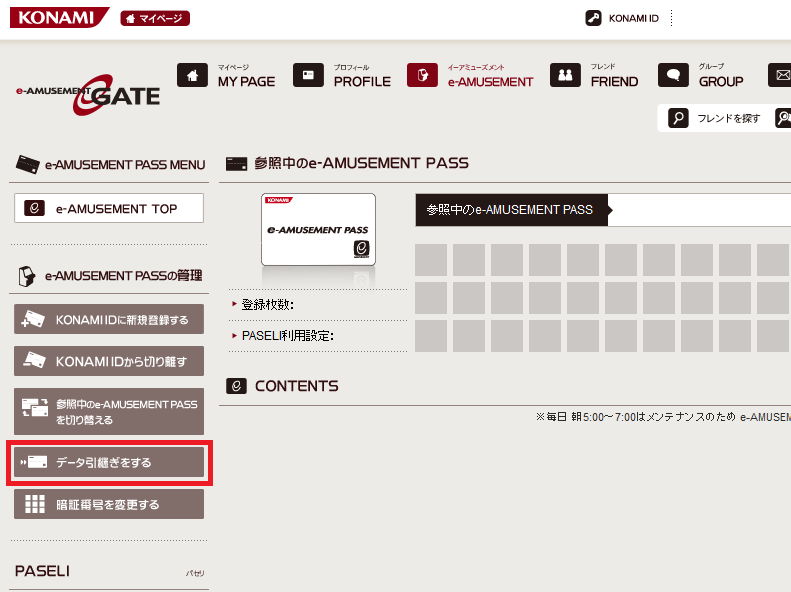This screenshot has width=791, height=592.
Task: Open the MY PAGE navigation tab
Action: pos(246,81)
